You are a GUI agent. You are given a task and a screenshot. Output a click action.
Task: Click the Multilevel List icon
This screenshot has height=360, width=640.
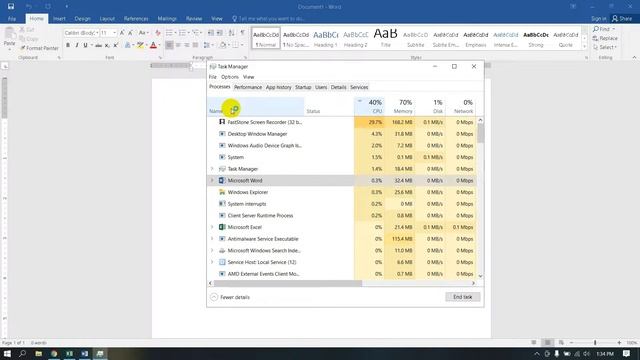tap(196, 33)
